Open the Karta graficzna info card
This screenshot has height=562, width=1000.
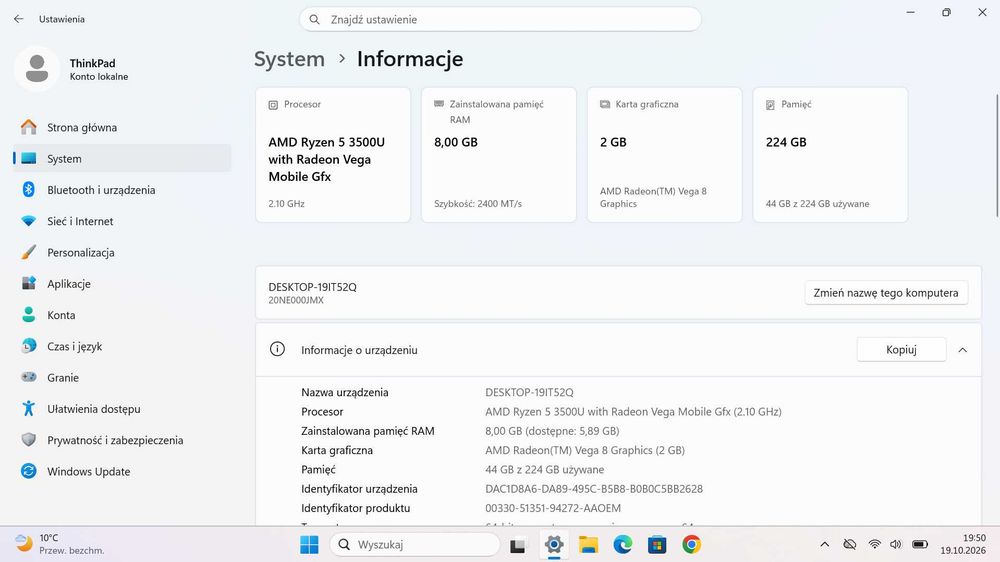click(665, 155)
